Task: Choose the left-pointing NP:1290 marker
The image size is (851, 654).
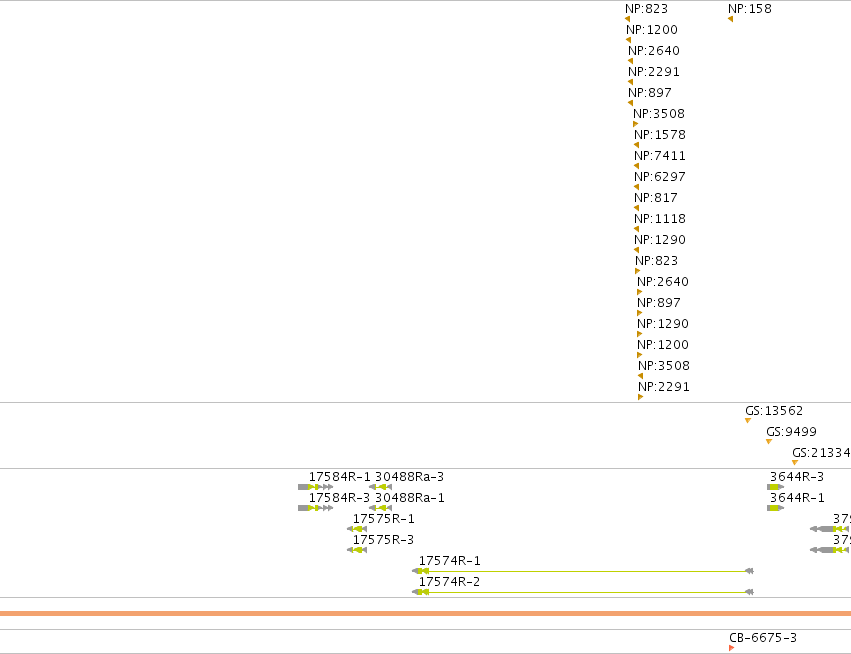Action: click(637, 250)
